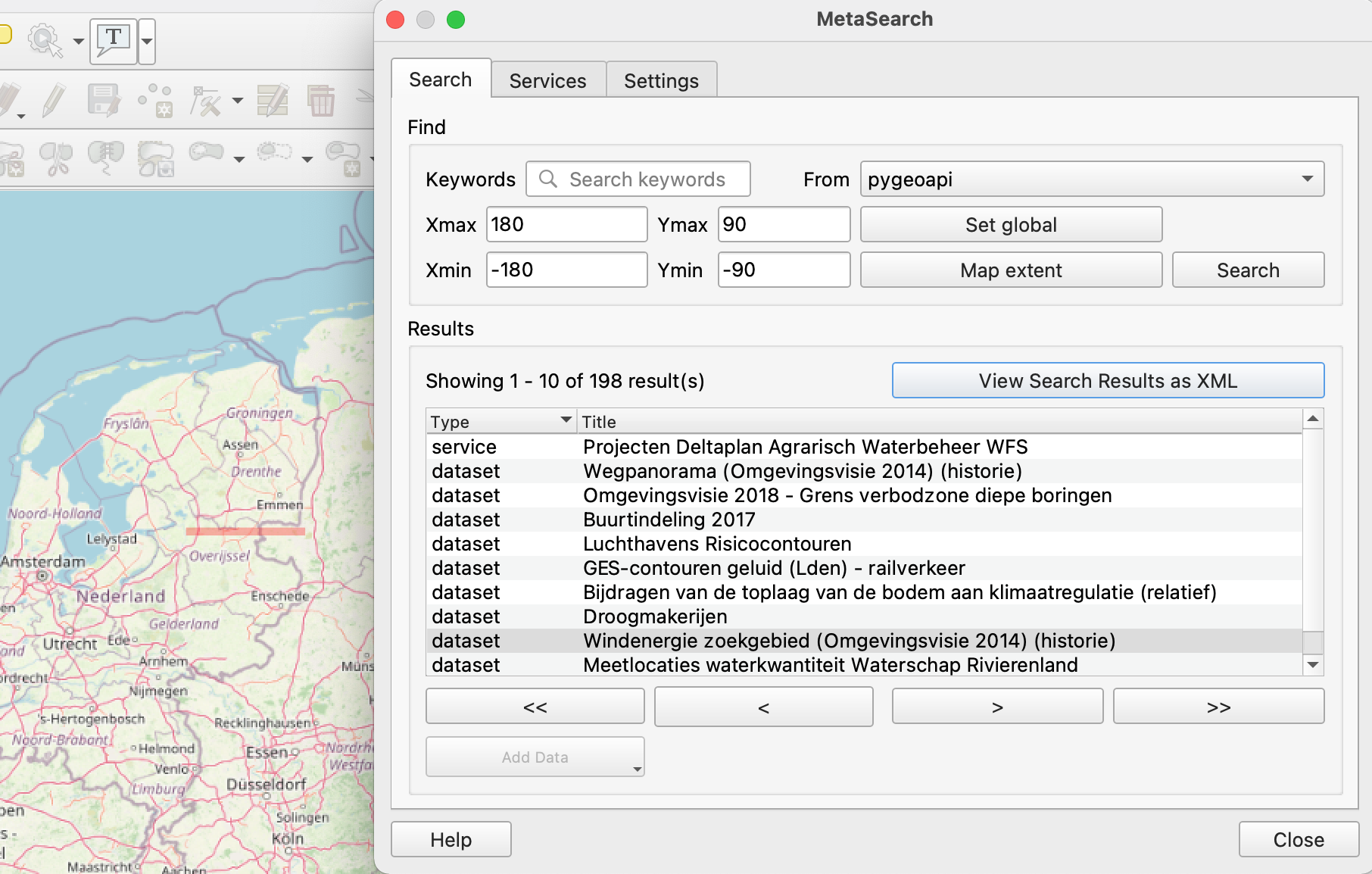Select the Add Point Feature tool

click(x=155, y=101)
